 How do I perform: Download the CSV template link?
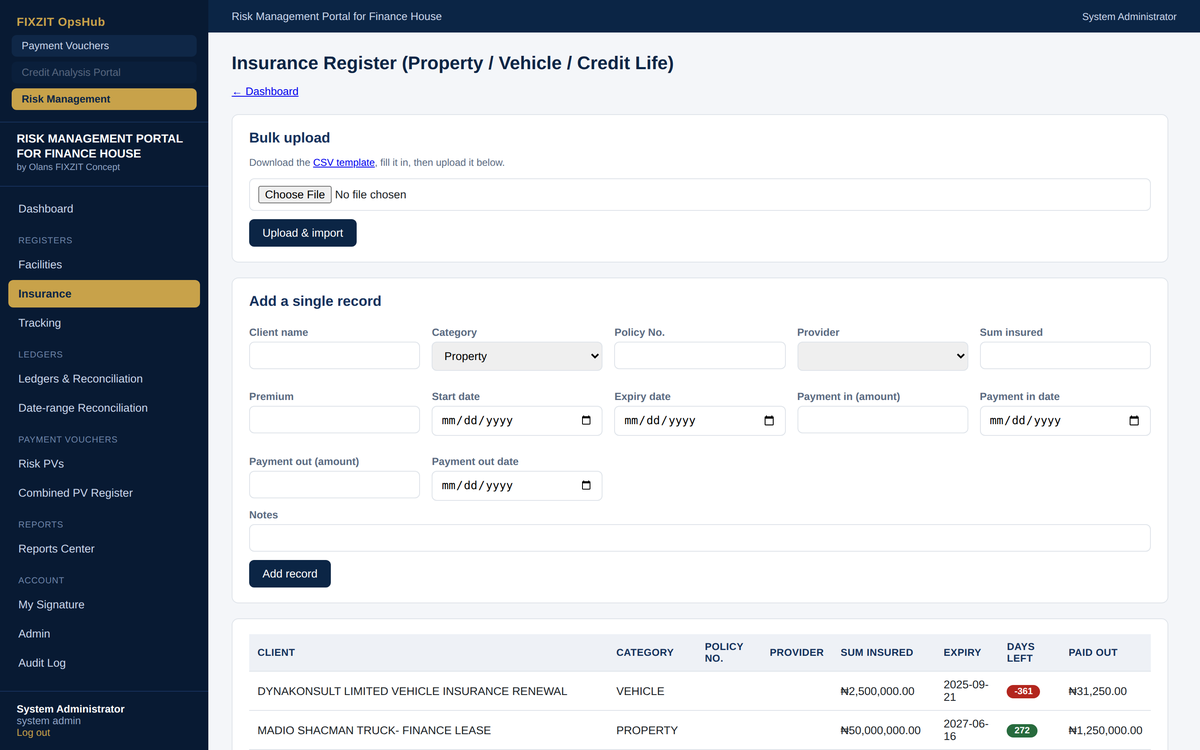click(x=344, y=162)
